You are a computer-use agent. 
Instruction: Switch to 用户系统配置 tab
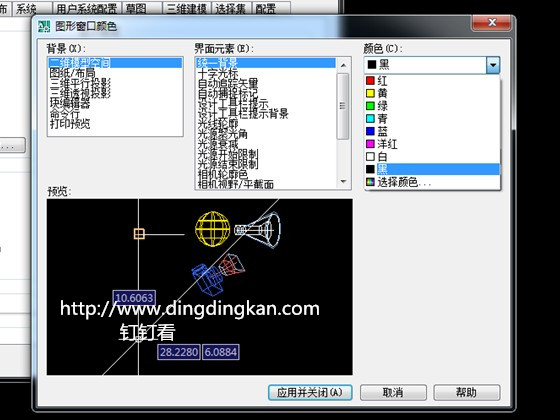pos(87,9)
